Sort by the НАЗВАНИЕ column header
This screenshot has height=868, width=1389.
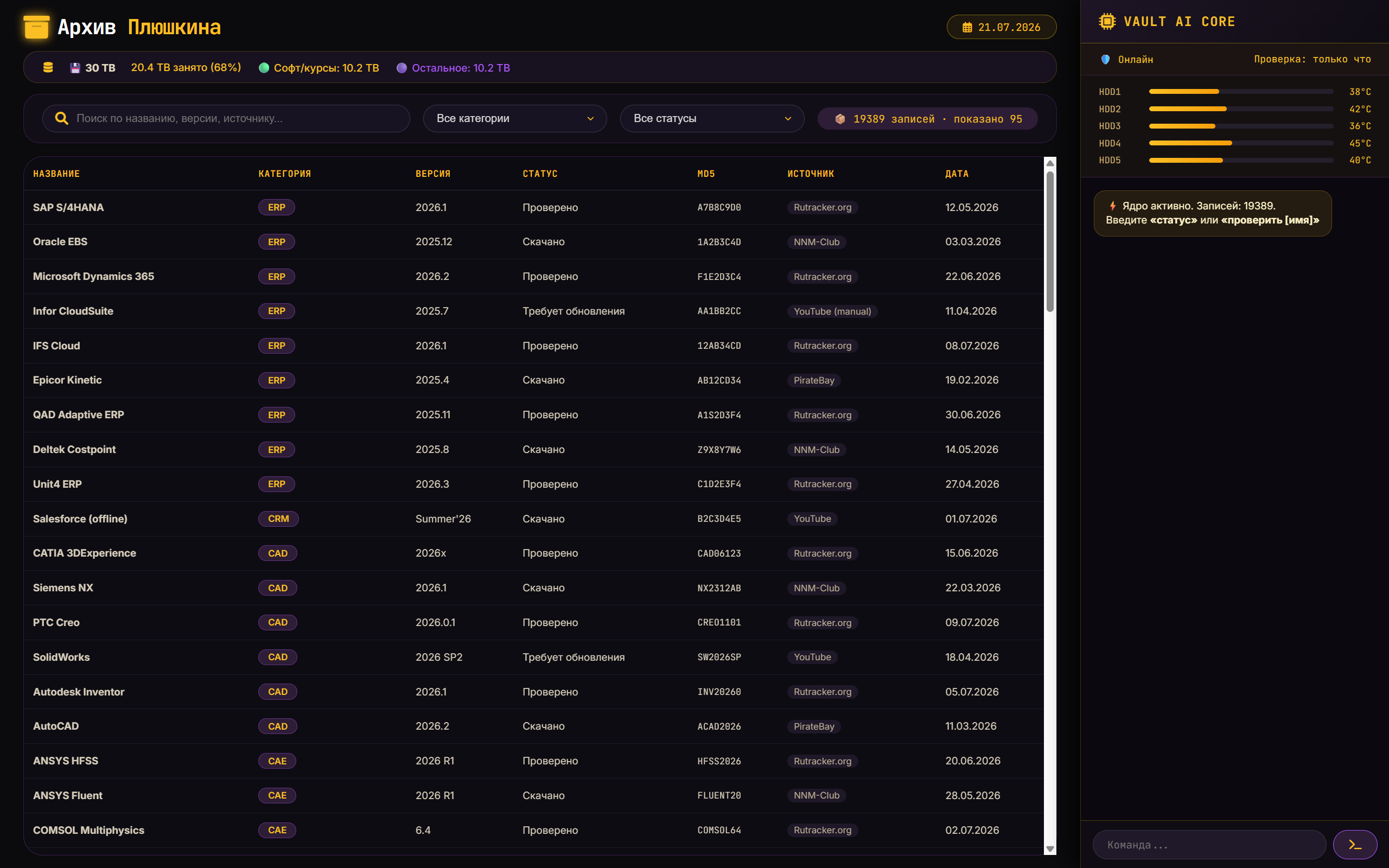click(x=56, y=174)
